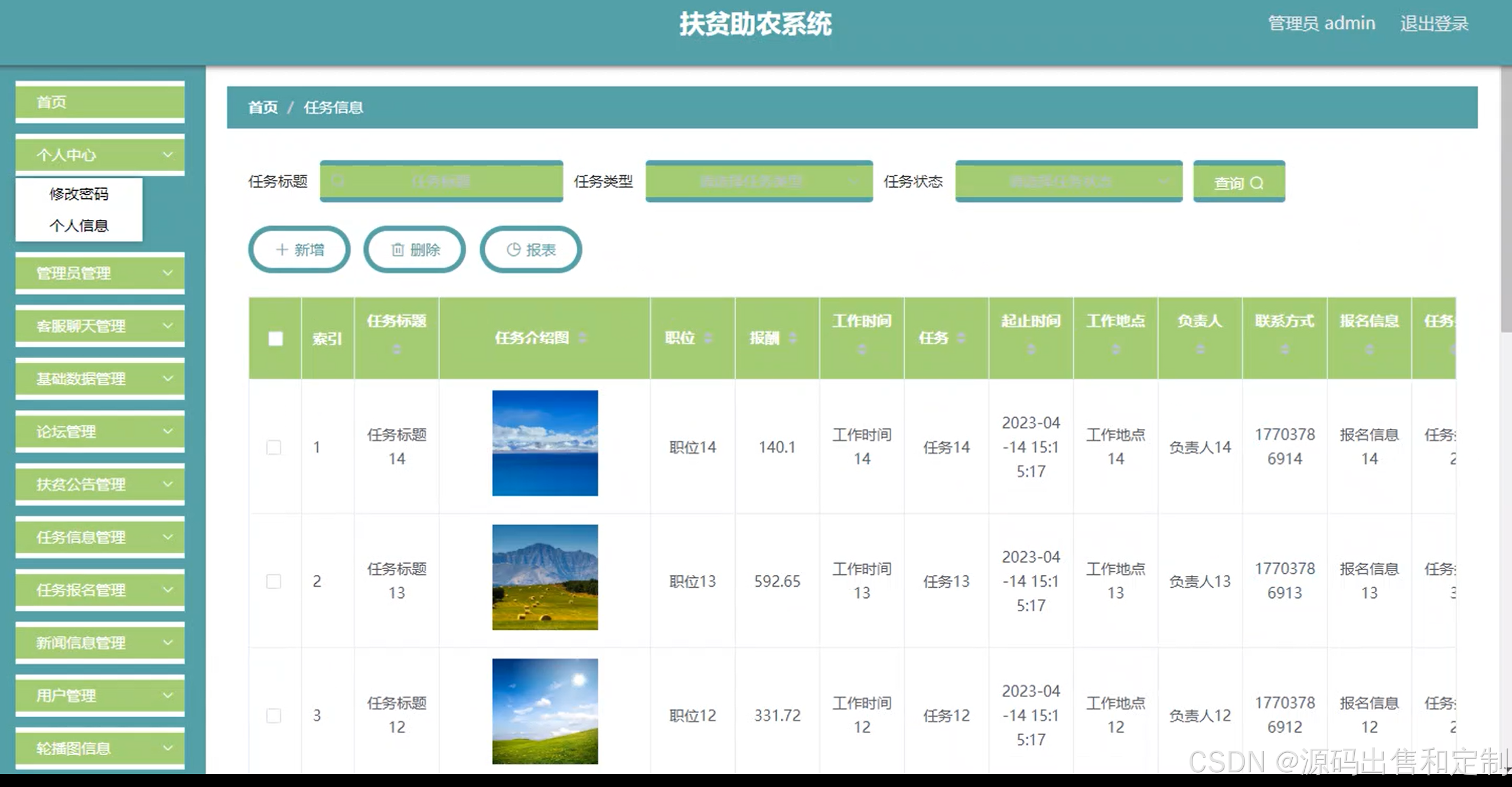Open the 首页 sidebar menu item
Viewport: 1512px width, 787px height.
[100, 102]
